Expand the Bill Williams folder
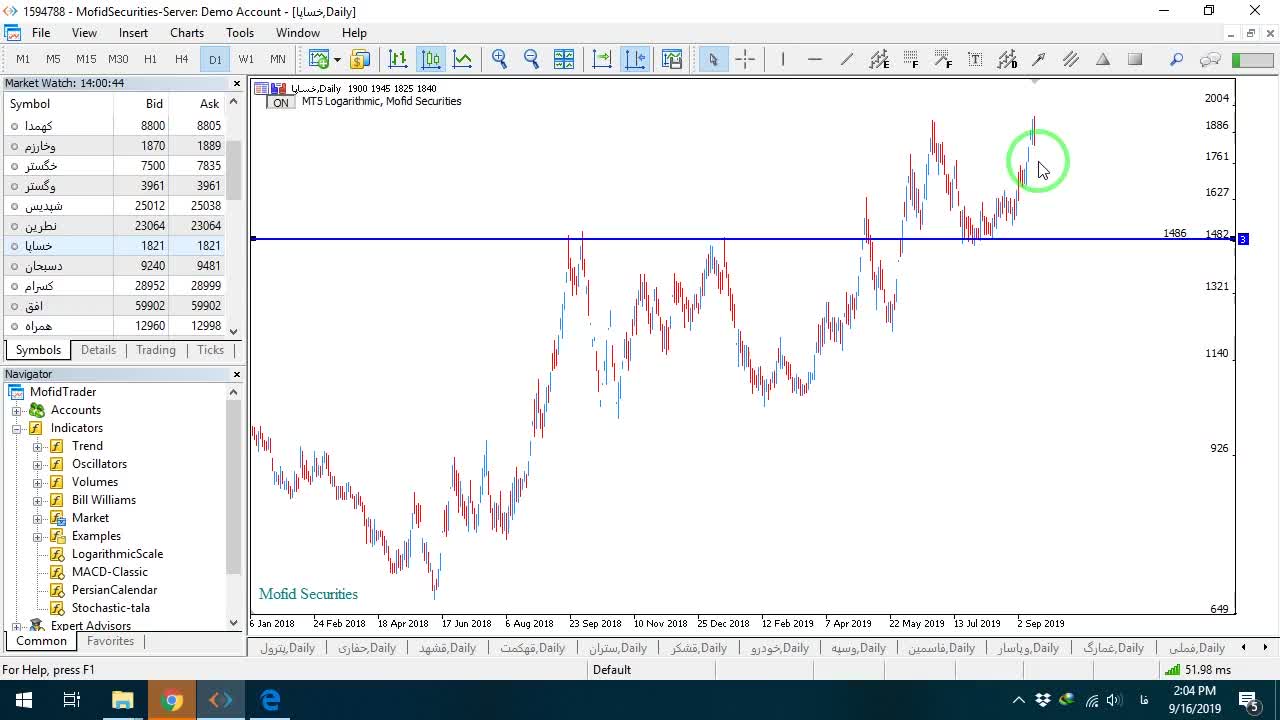1280x720 pixels. [38, 500]
